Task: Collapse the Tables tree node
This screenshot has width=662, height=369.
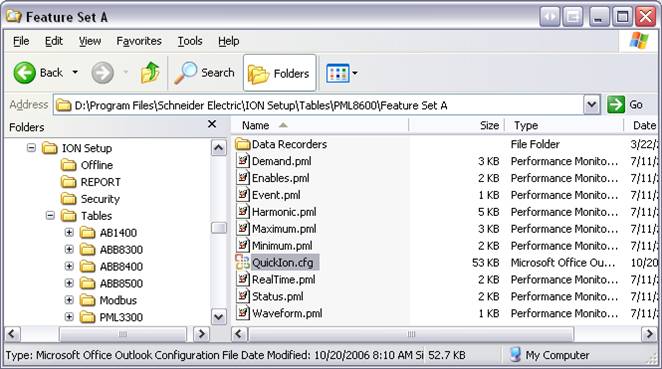Action: 50,215
